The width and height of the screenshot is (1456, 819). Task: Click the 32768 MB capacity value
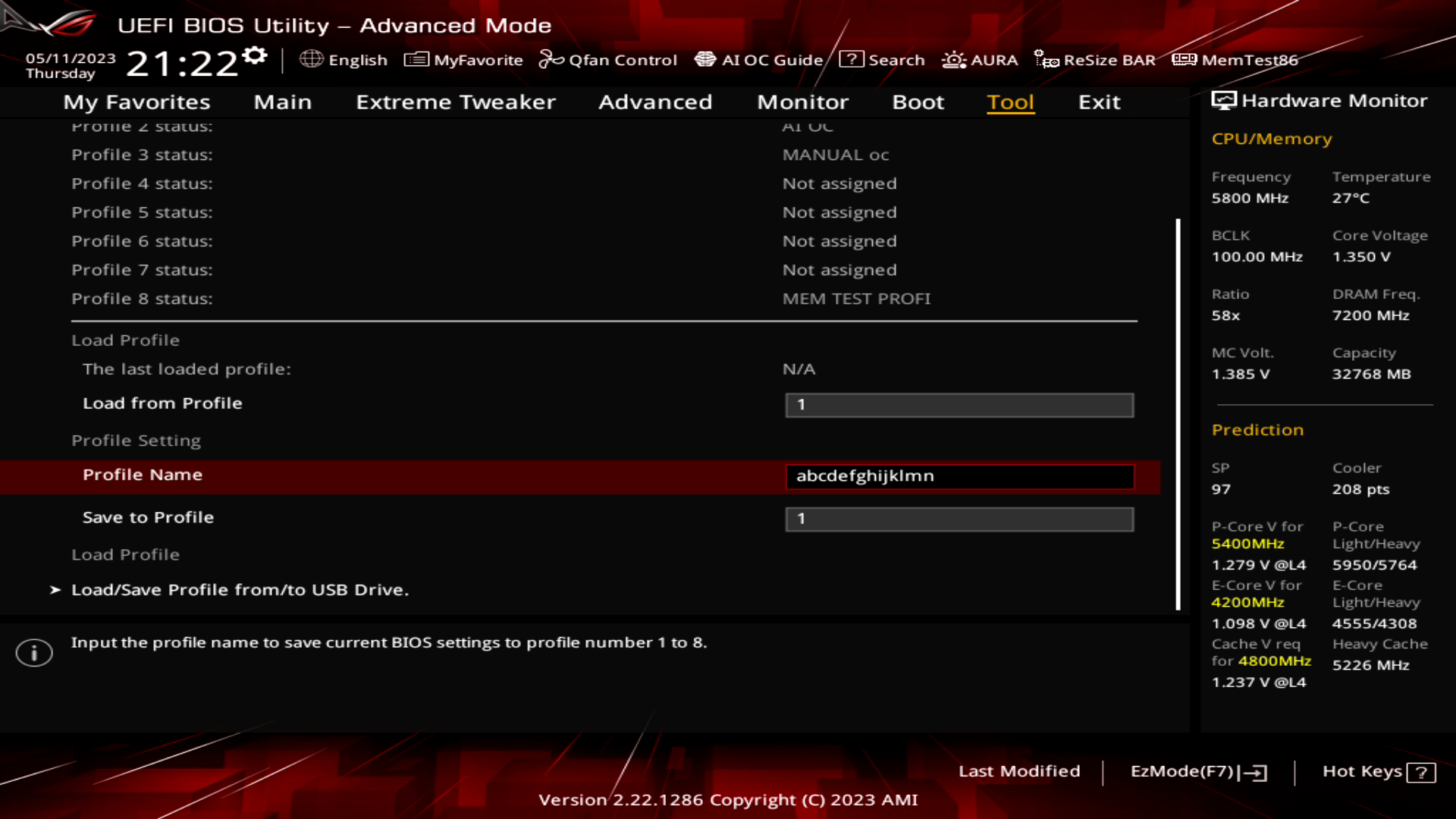[x=1371, y=374]
